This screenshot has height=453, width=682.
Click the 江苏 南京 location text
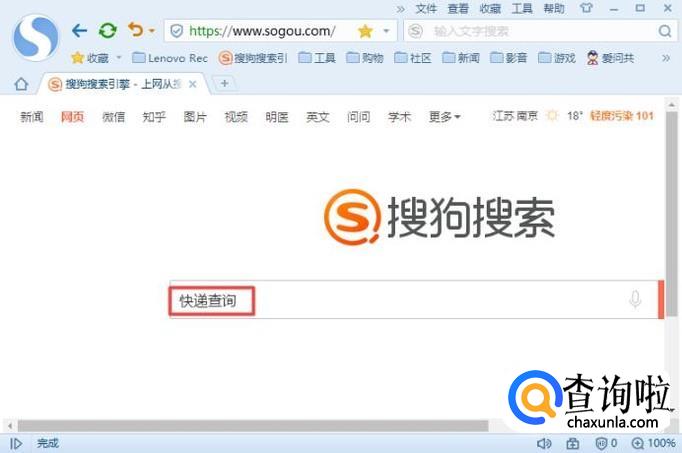[515, 116]
